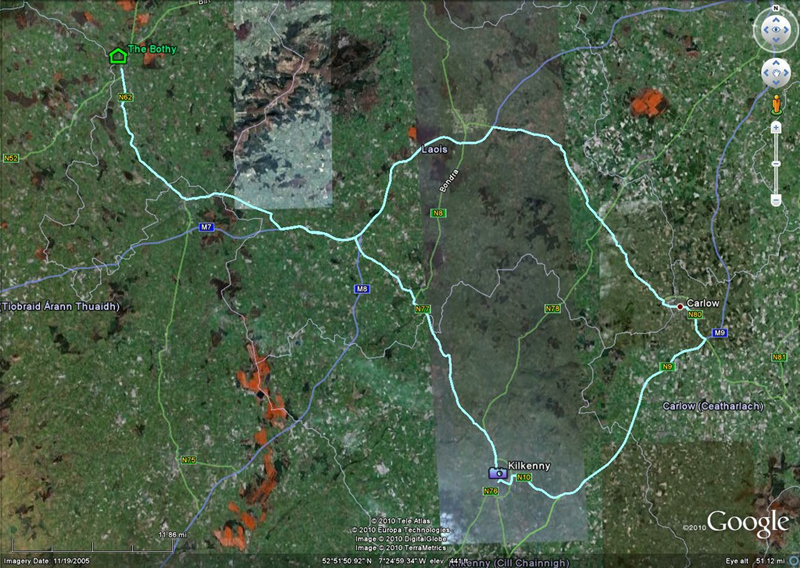Click the N62 road shield
Image resolution: width=800 pixels, height=568 pixels.
125,97
